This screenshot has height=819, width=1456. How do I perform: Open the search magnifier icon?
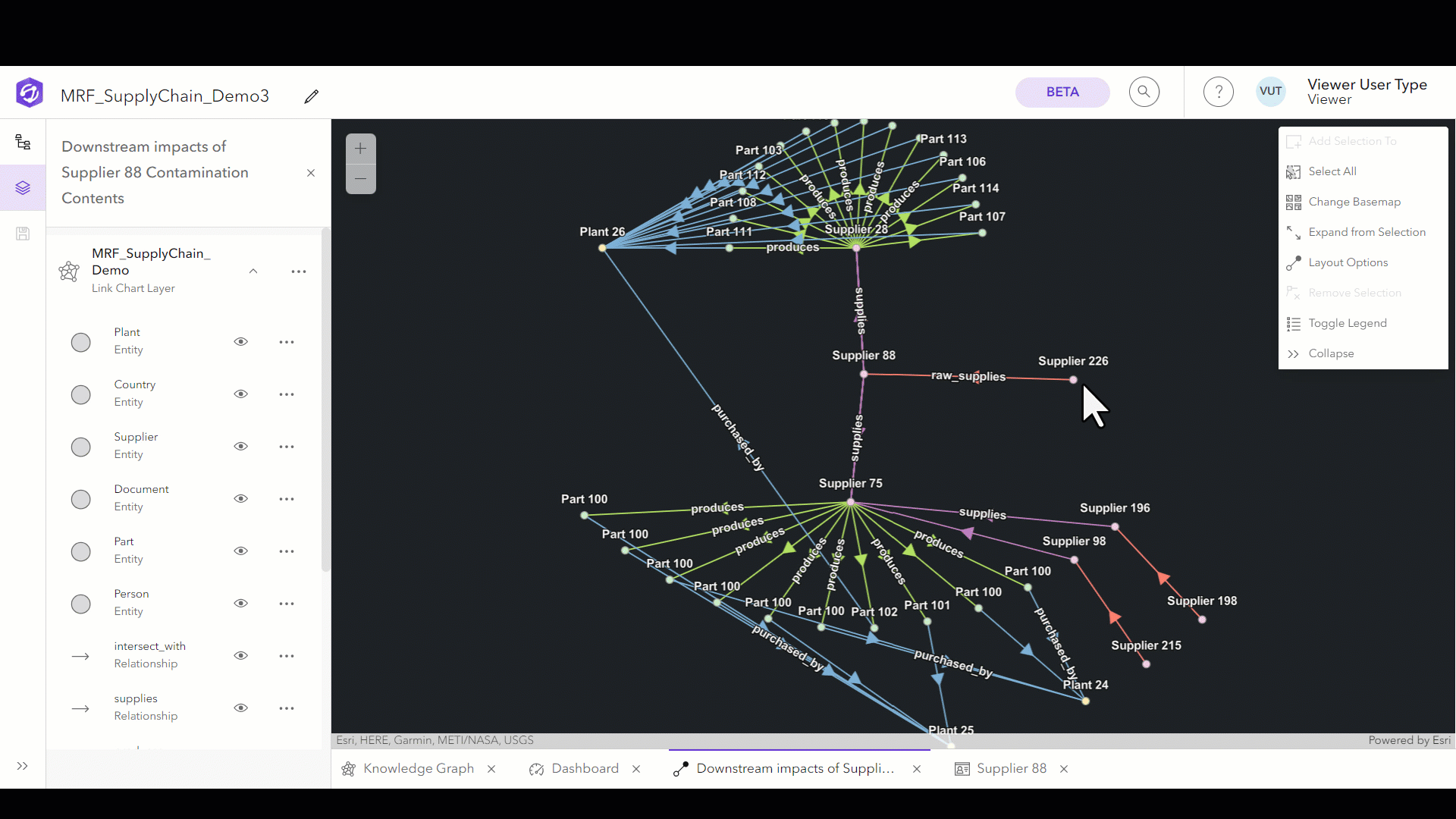(x=1144, y=92)
